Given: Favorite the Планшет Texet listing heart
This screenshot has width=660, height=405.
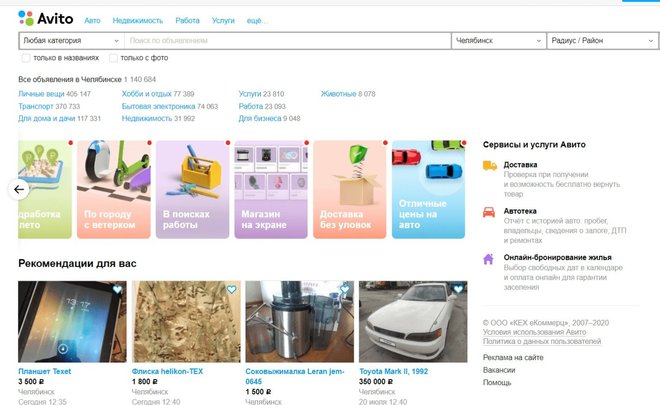Looking at the screenshot, I should point(118,290).
